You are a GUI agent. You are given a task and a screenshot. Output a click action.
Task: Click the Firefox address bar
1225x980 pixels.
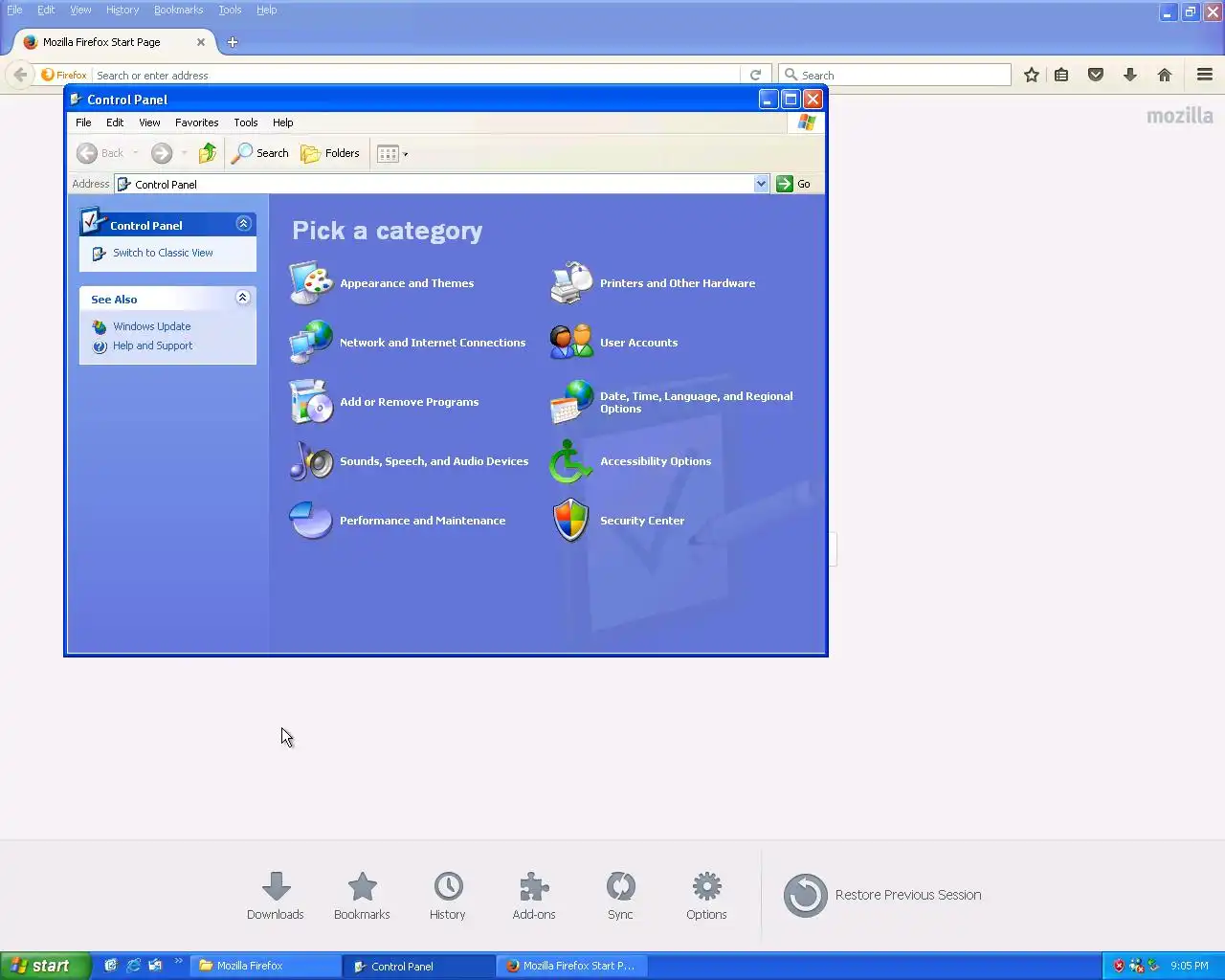tap(416, 75)
